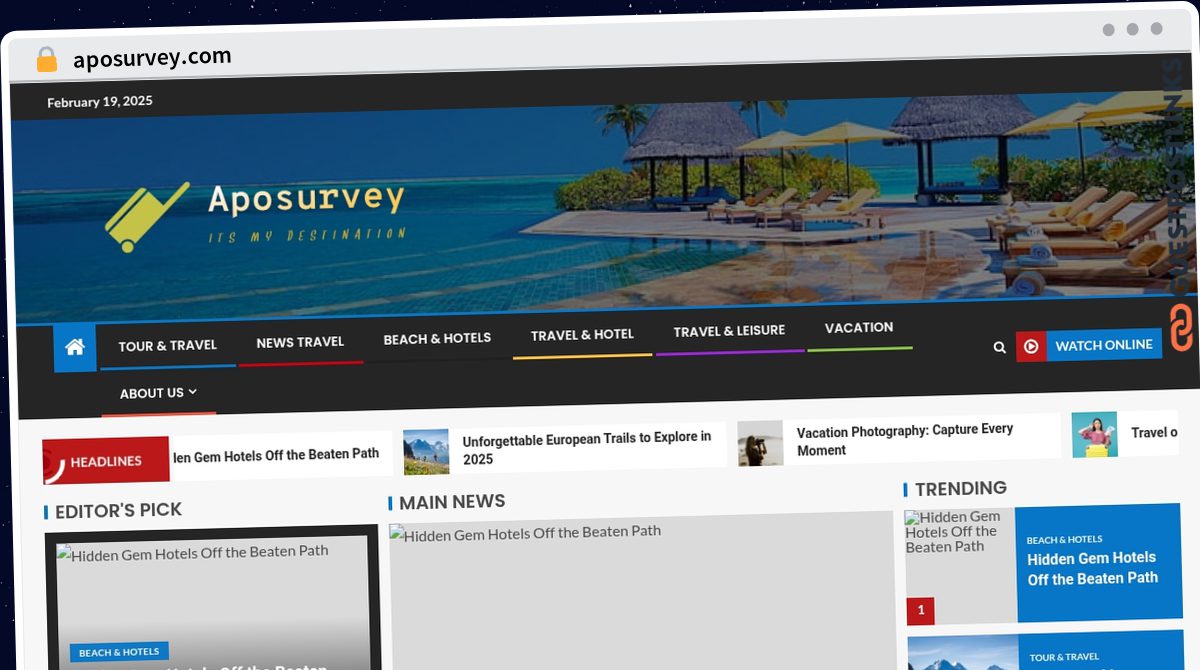
Task: Click Beach & Hotels badge in Editor's Pick
Action: (119, 652)
